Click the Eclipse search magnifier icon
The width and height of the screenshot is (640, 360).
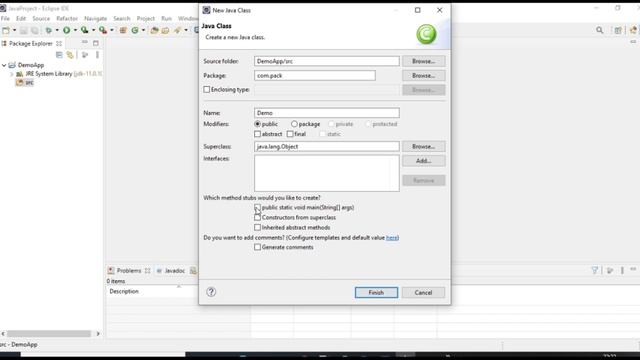pos(600,30)
